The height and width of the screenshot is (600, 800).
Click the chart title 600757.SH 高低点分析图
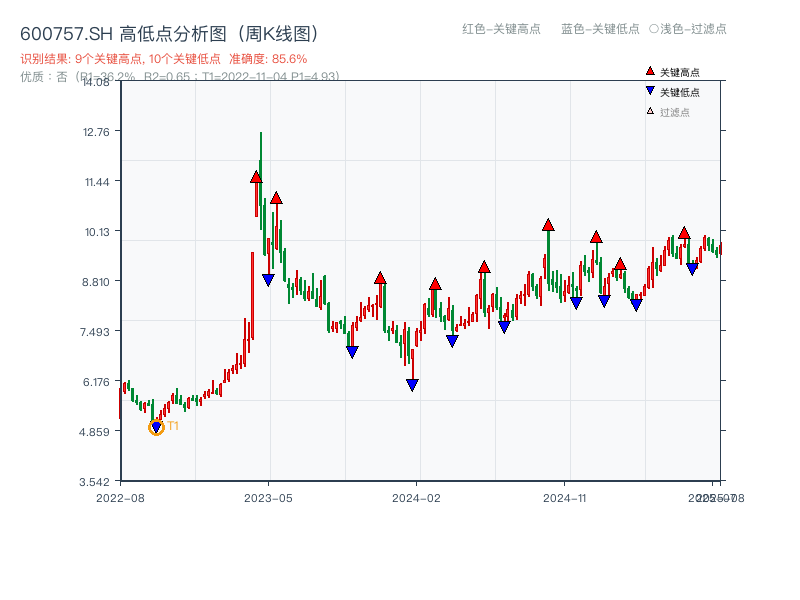click(169, 34)
